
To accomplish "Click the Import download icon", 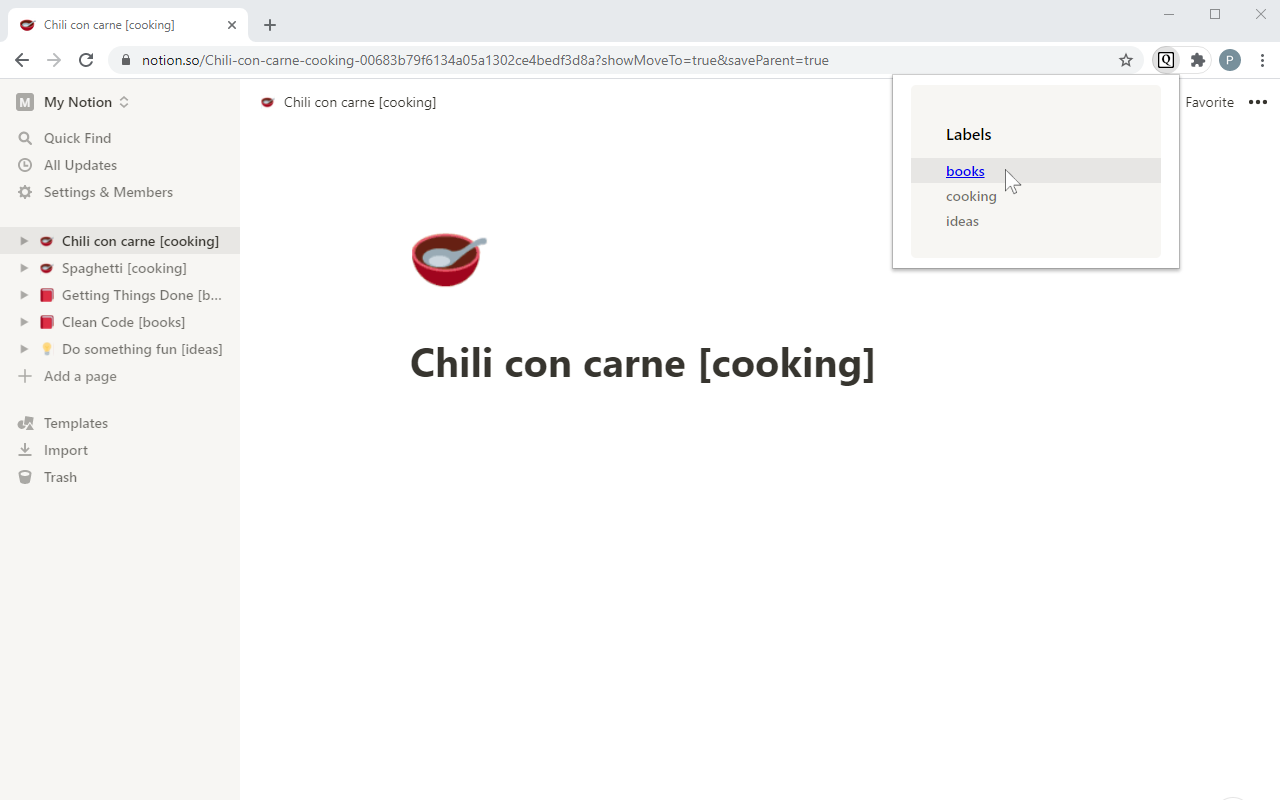I will click(x=25, y=450).
